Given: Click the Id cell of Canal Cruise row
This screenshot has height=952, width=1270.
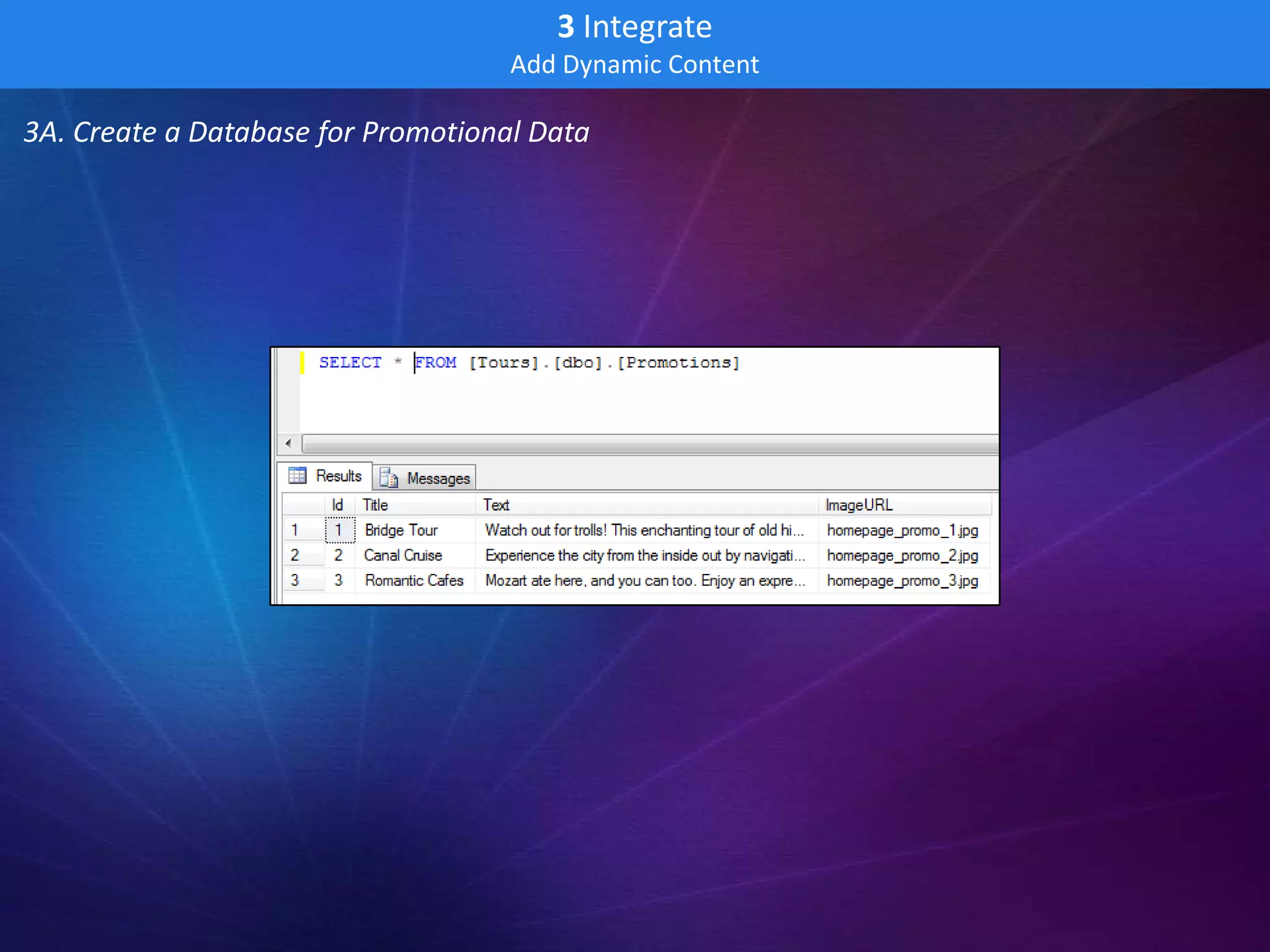Looking at the screenshot, I should tap(340, 555).
